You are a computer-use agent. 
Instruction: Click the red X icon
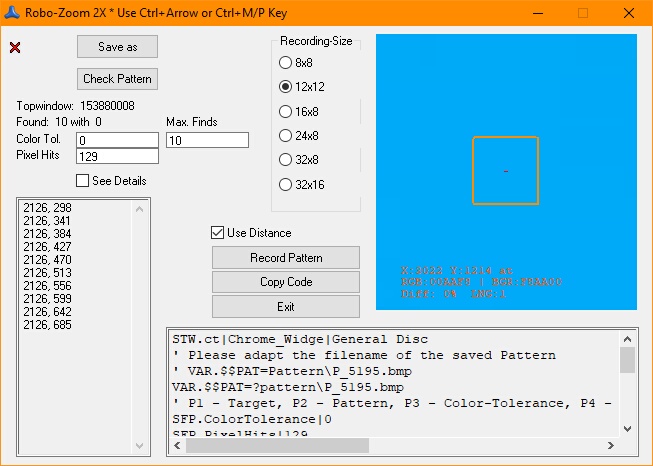coord(15,48)
